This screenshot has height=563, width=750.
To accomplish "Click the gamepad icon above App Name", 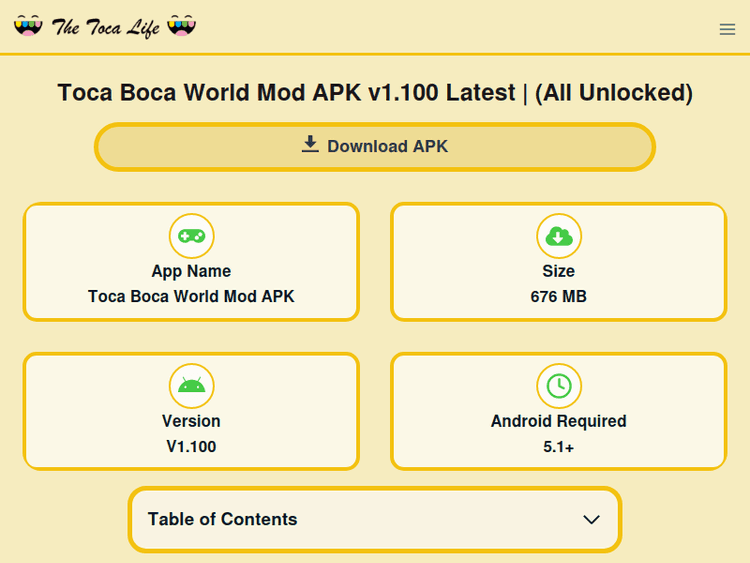I will [x=191, y=237].
